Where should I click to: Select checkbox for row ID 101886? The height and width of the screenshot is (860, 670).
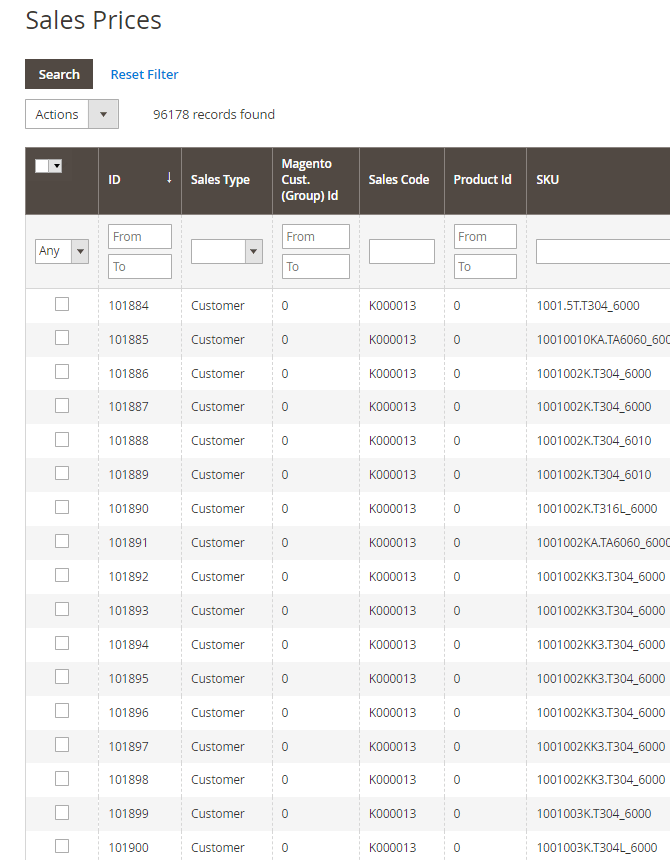[x=62, y=372]
